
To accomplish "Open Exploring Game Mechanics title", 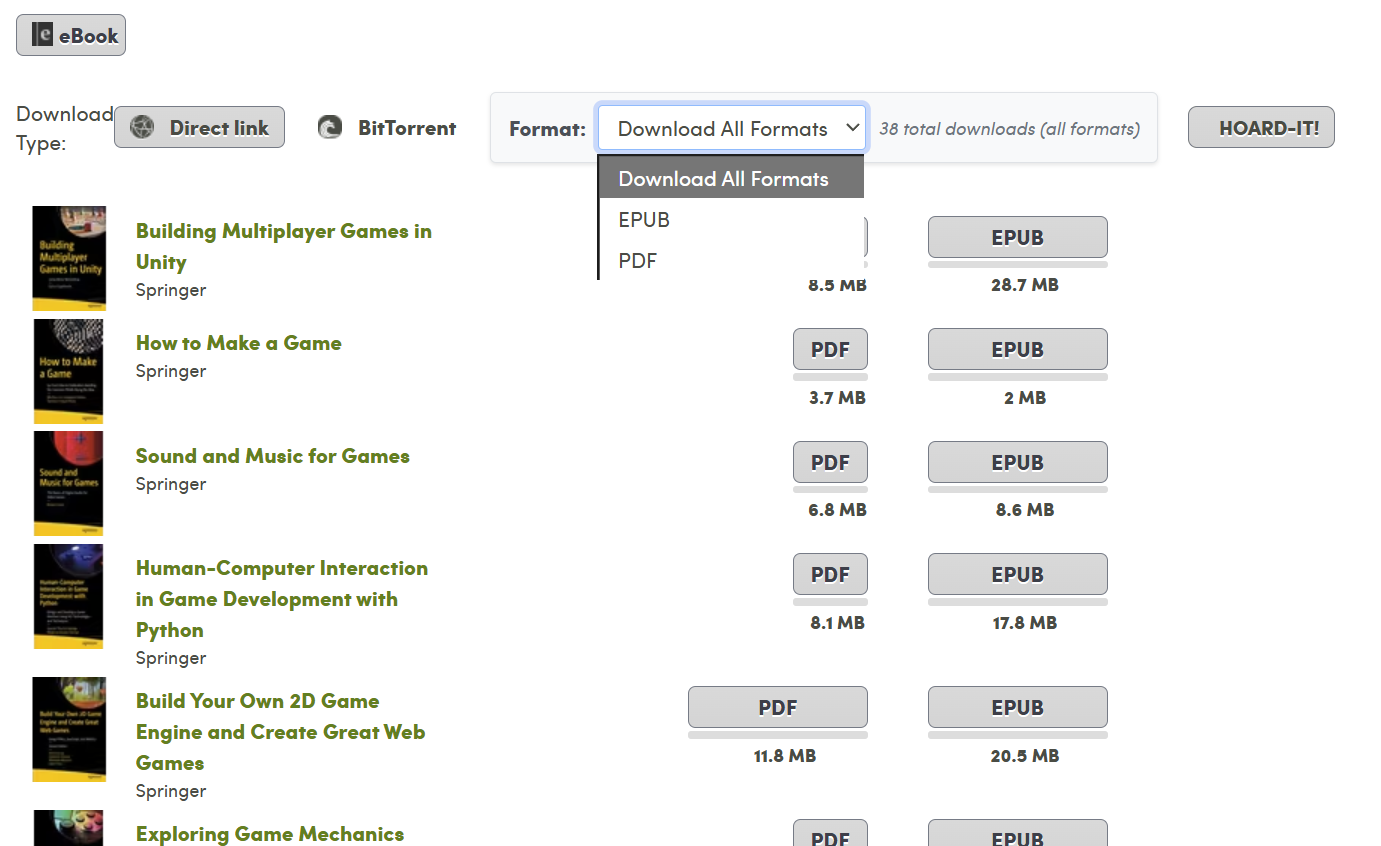I will 270,834.
